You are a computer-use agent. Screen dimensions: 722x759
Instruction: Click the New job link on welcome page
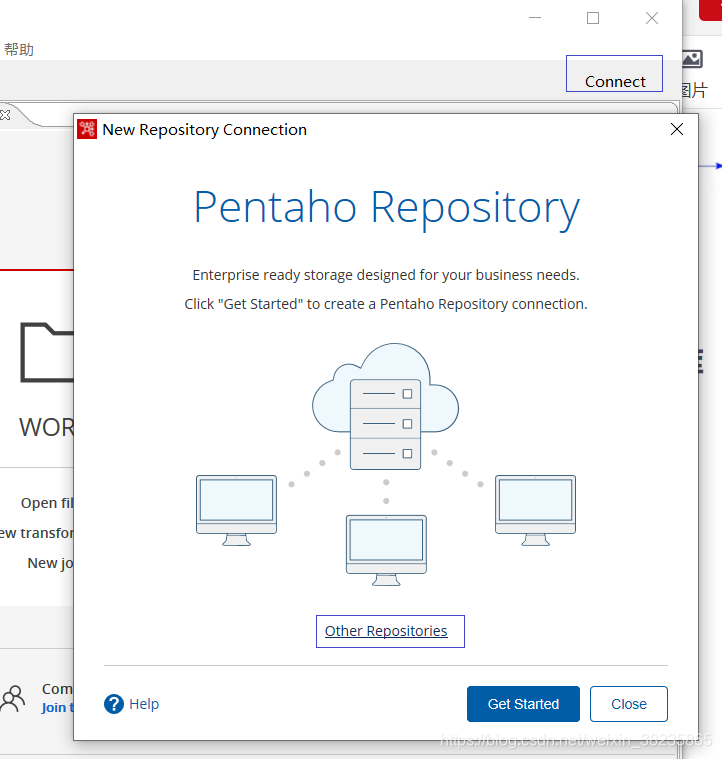pos(50,563)
